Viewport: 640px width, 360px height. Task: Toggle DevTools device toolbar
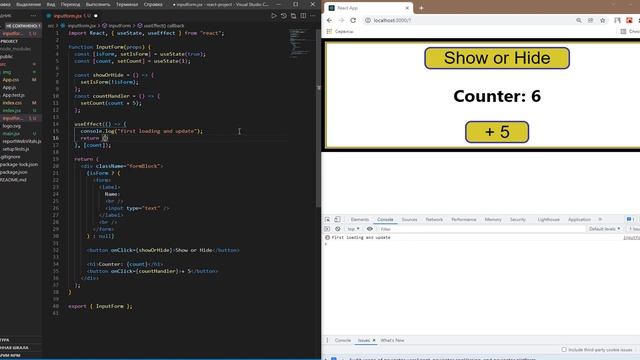pyautogui.click(x=337, y=220)
